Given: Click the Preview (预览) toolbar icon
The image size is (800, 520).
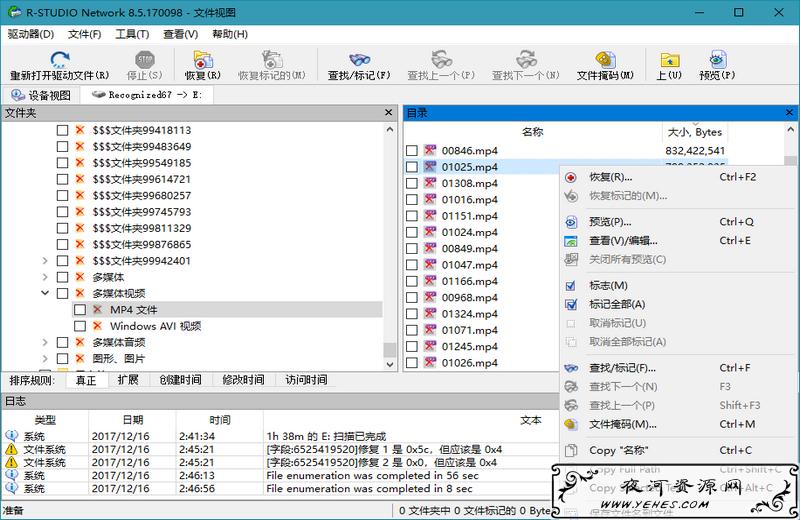Looking at the screenshot, I should 717,60.
